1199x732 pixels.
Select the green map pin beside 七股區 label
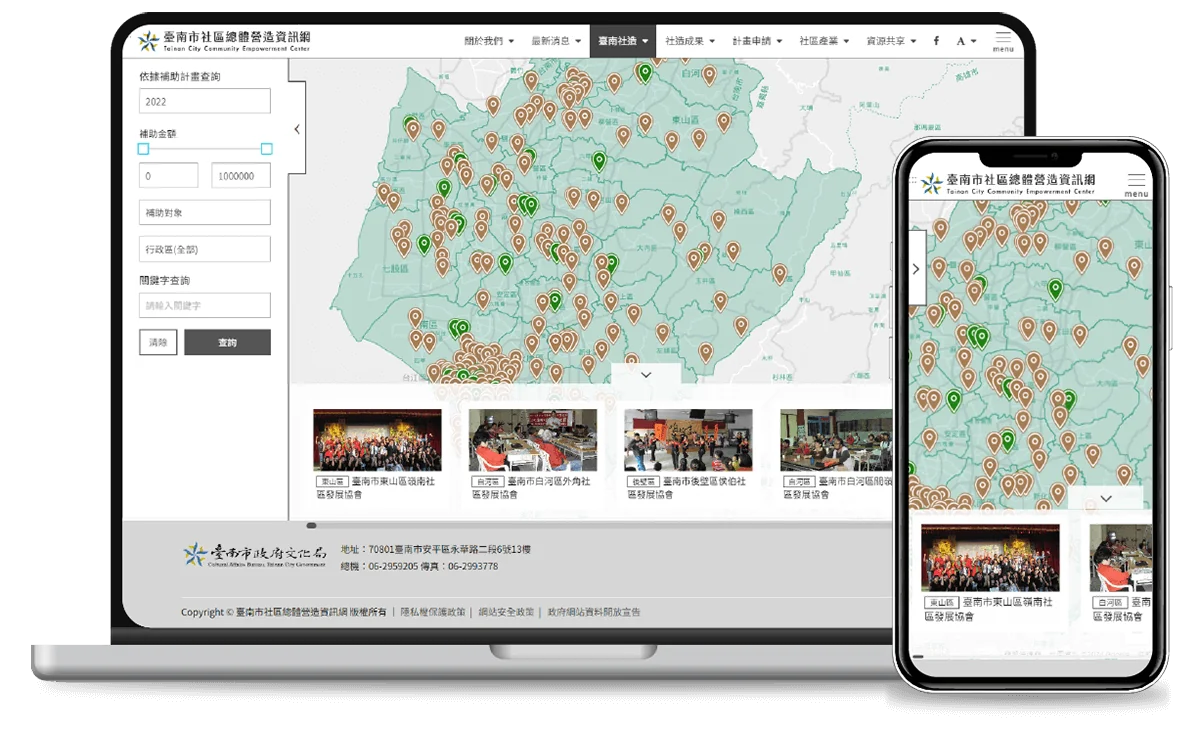[x=424, y=245]
